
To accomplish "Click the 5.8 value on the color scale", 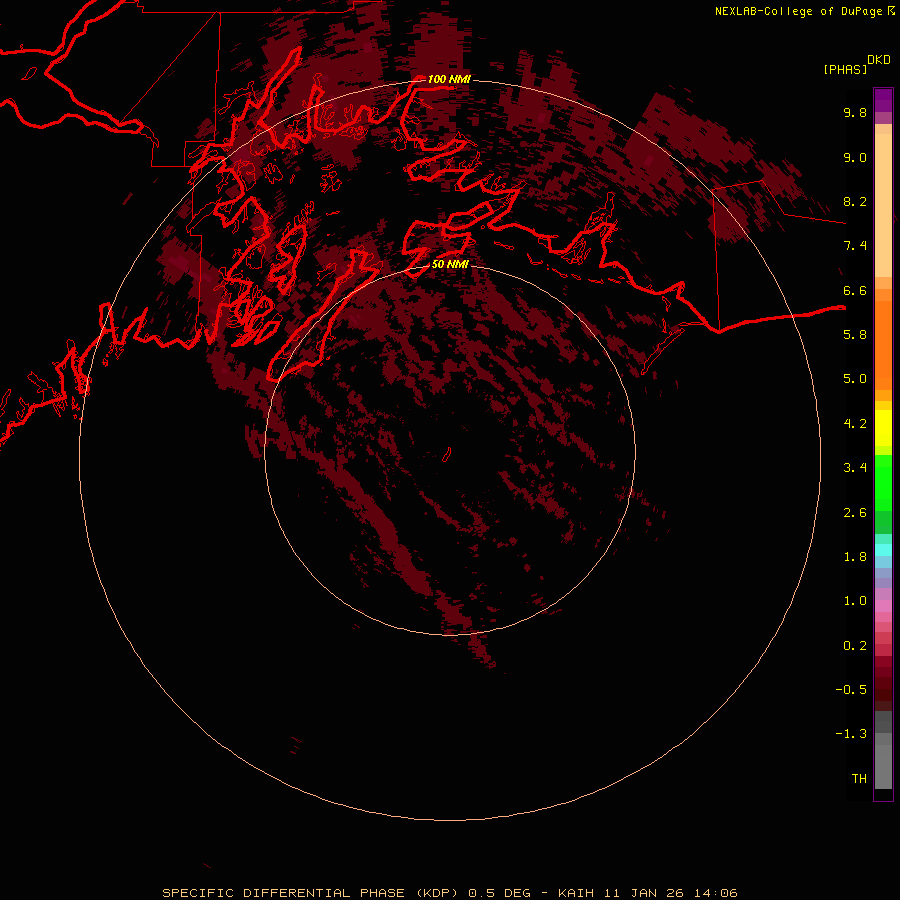I will point(855,335).
